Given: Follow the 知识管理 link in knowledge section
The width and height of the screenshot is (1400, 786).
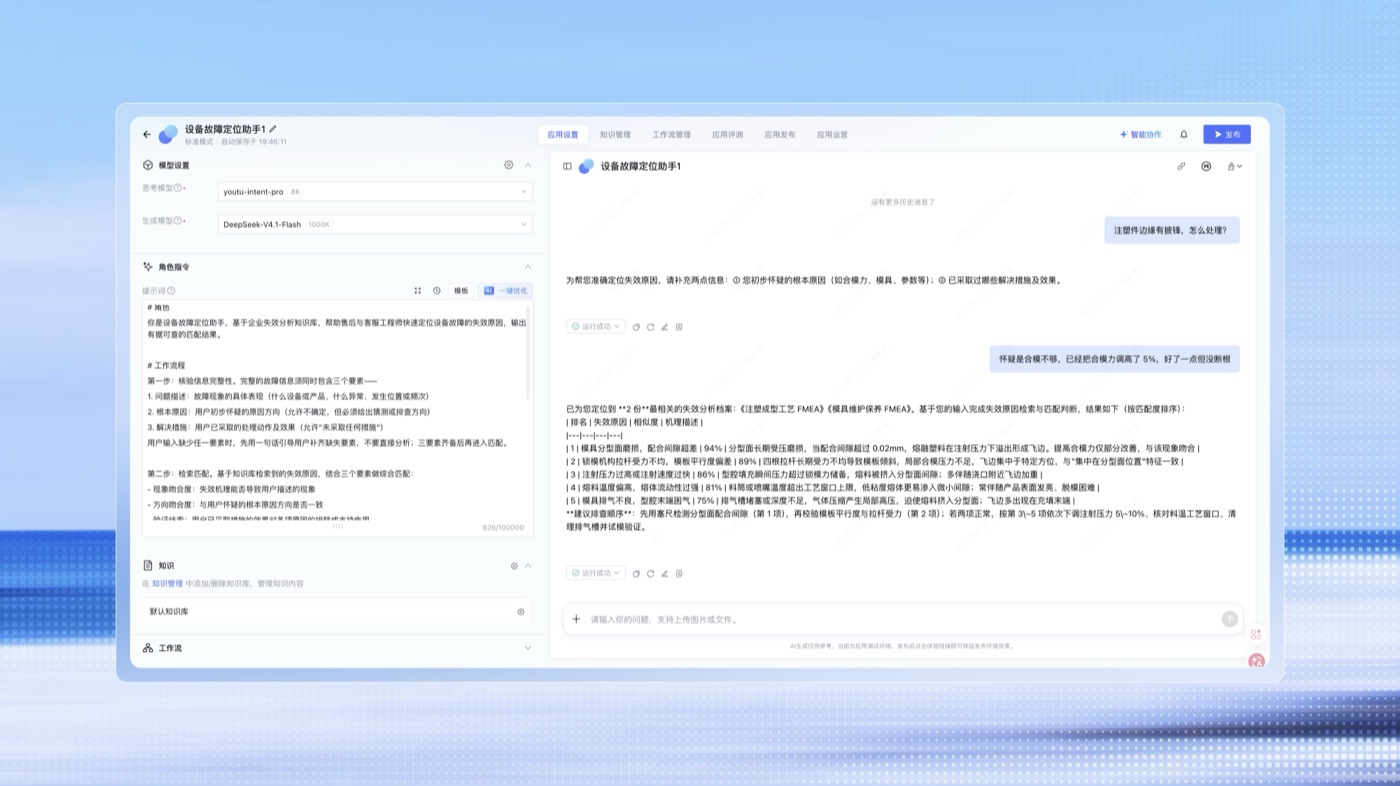Looking at the screenshot, I should pos(167,583).
